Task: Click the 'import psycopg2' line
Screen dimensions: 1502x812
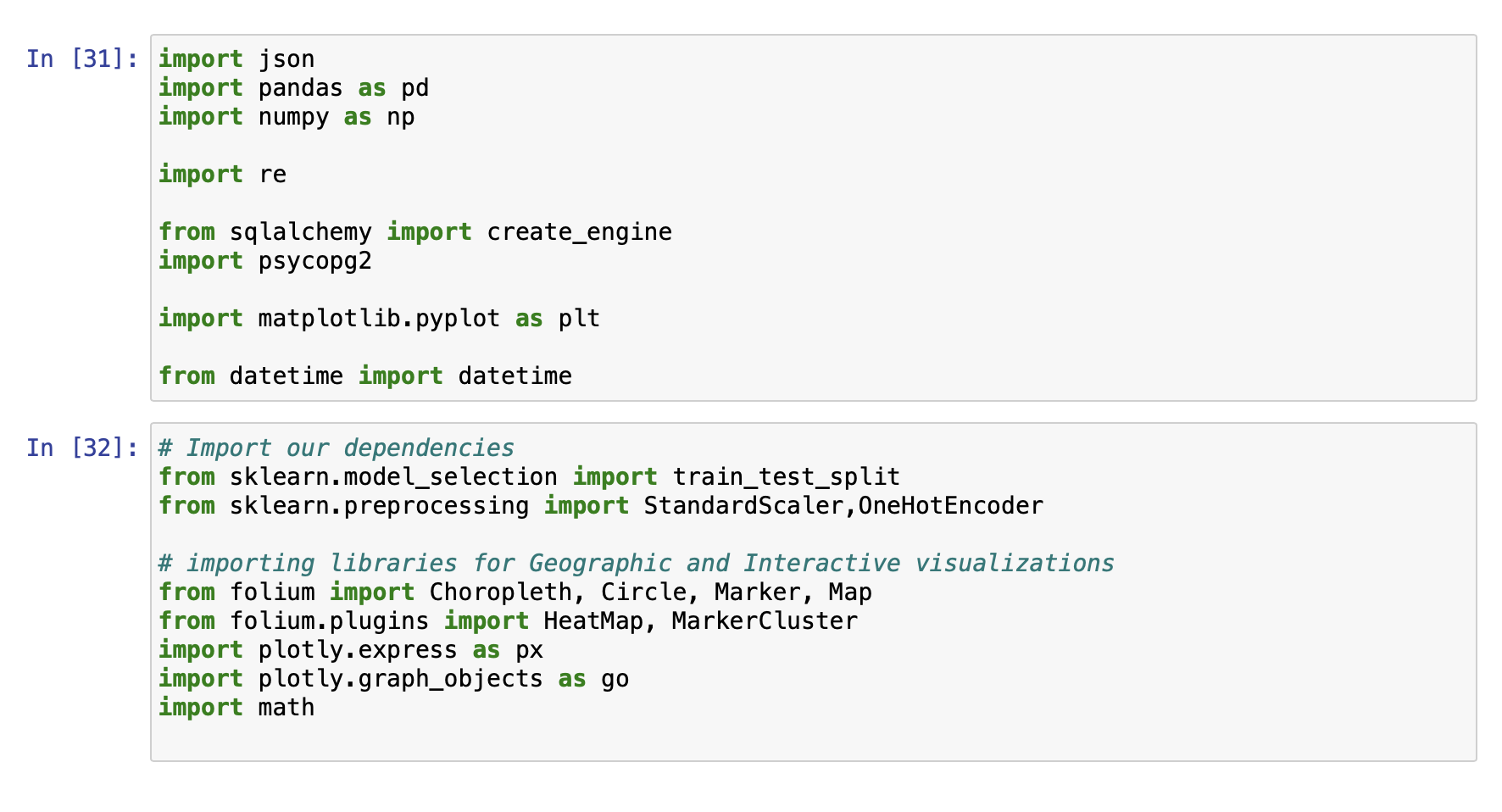Action: [265, 260]
